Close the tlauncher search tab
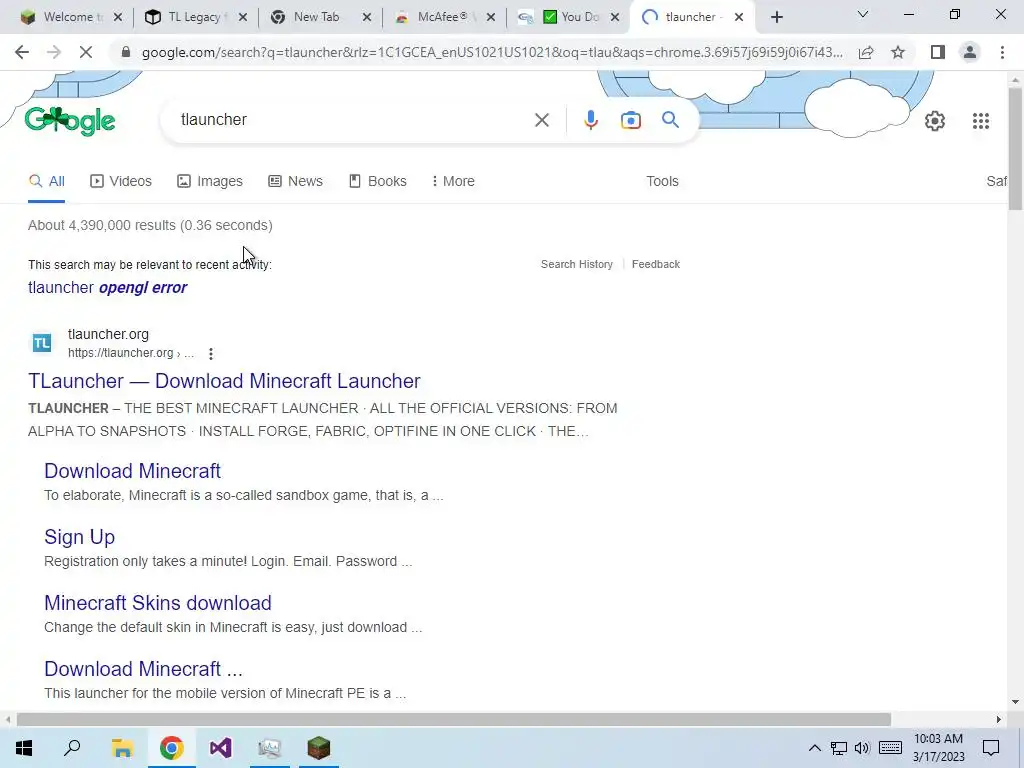 (739, 18)
